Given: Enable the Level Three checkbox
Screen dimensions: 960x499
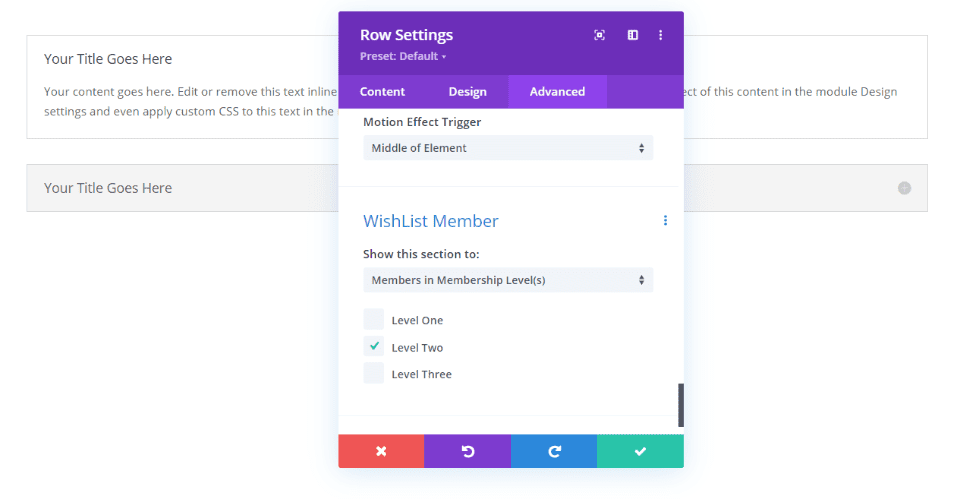Looking at the screenshot, I should click(374, 374).
